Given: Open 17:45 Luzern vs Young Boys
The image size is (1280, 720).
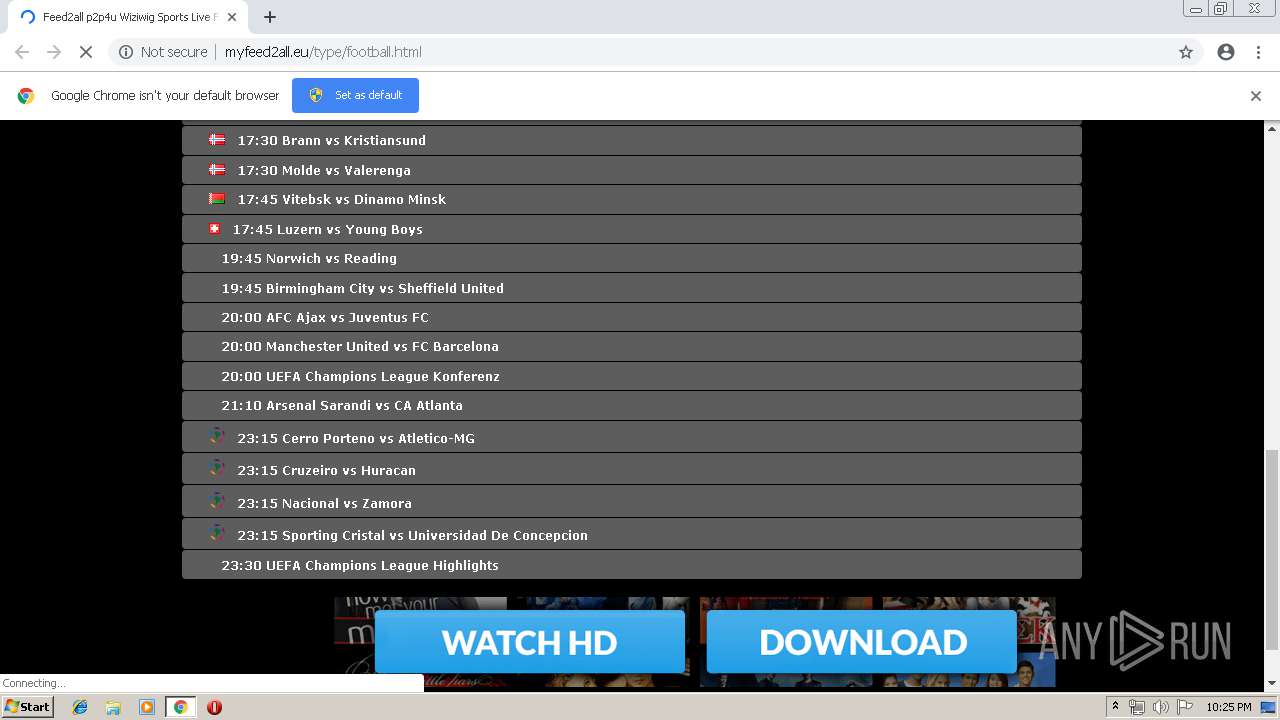Looking at the screenshot, I should [632, 229].
